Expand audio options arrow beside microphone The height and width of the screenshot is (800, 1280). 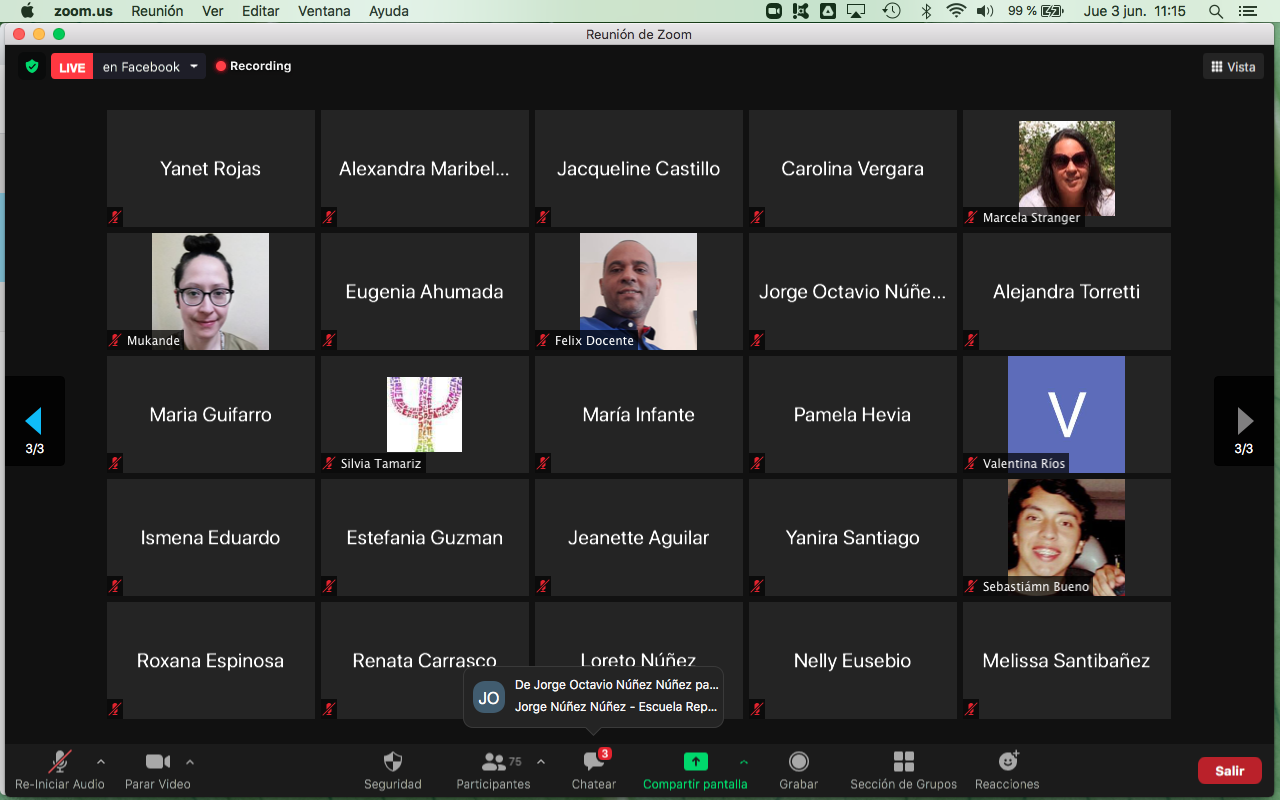coord(100,762)
